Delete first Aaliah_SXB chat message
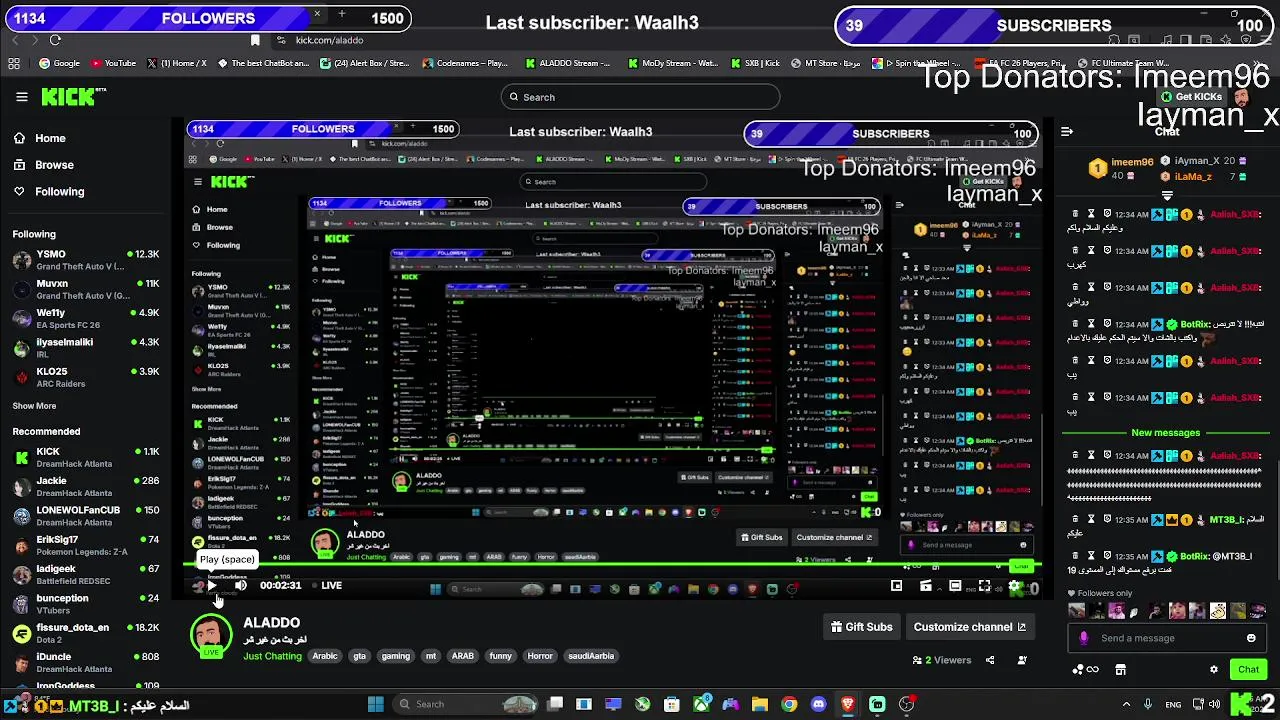Viewport: 1280px width, 720px height. pyautogui.click(x=1075, y=214)
